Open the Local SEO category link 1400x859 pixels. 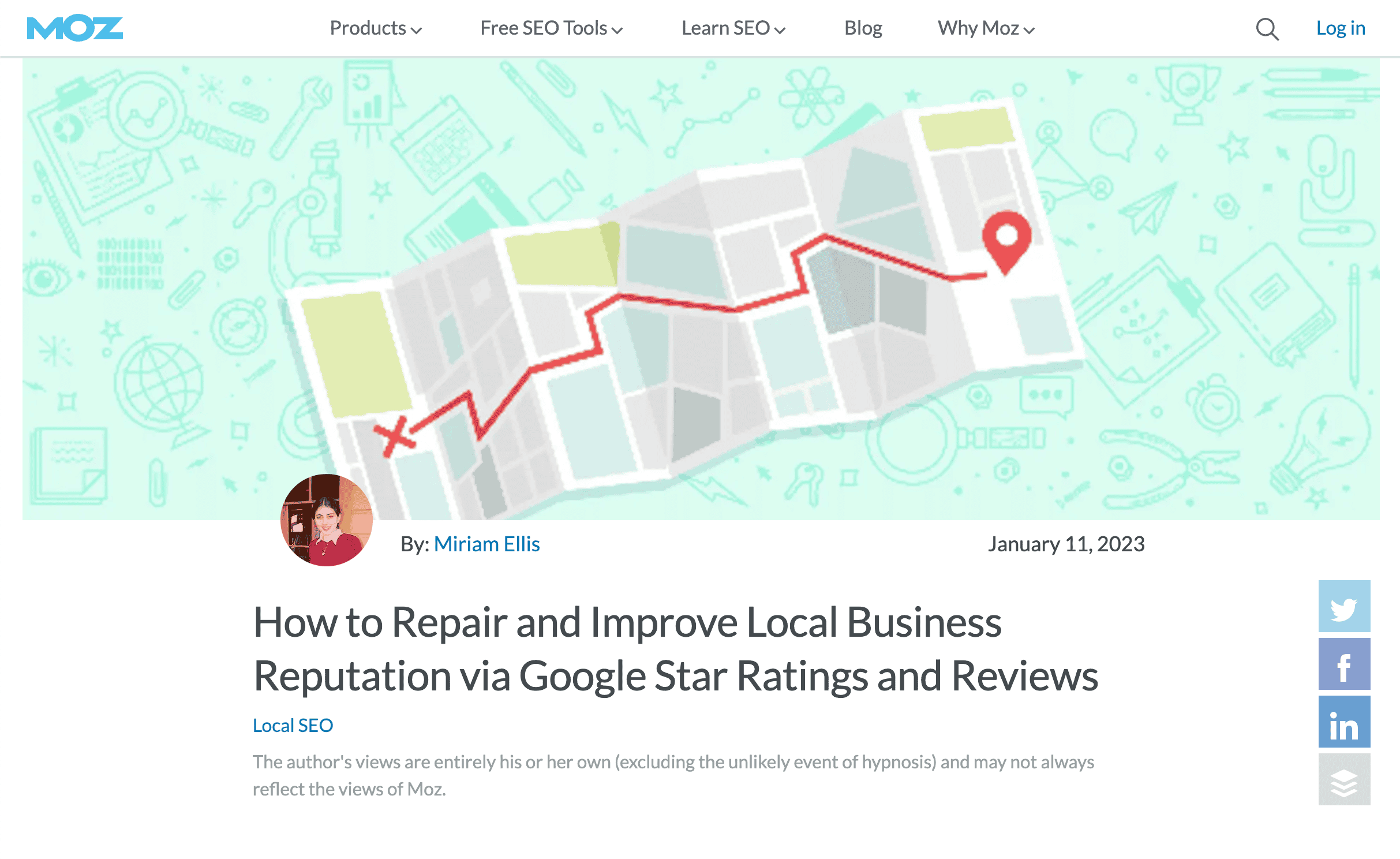click(x=293, y=725)
